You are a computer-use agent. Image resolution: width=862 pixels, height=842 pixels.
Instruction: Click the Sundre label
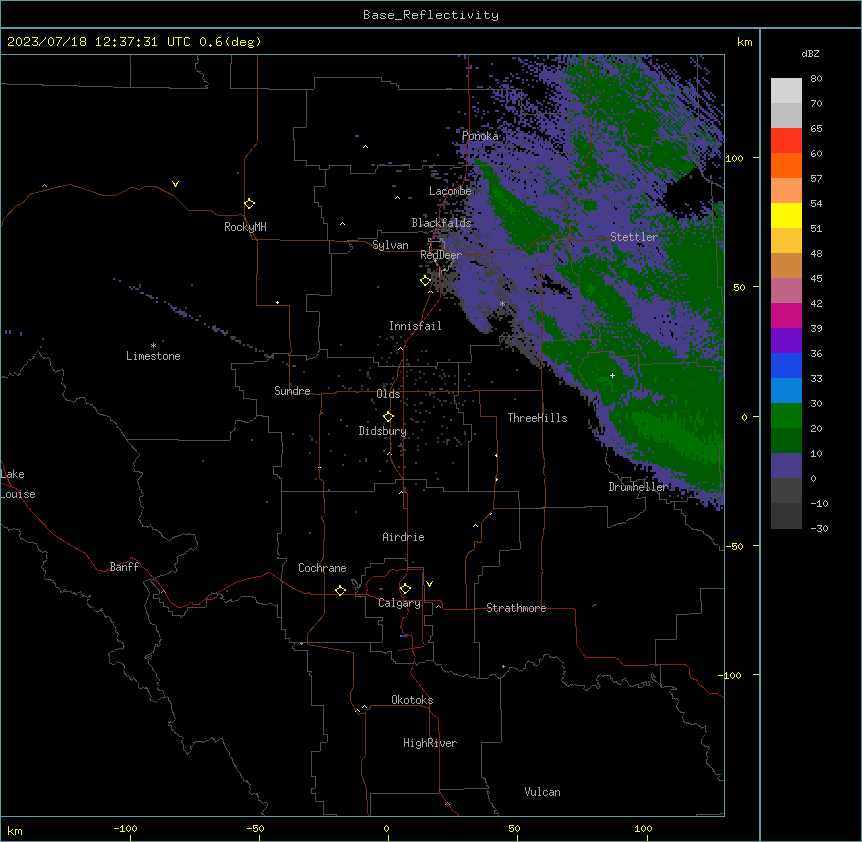click(x=292, y=391)
